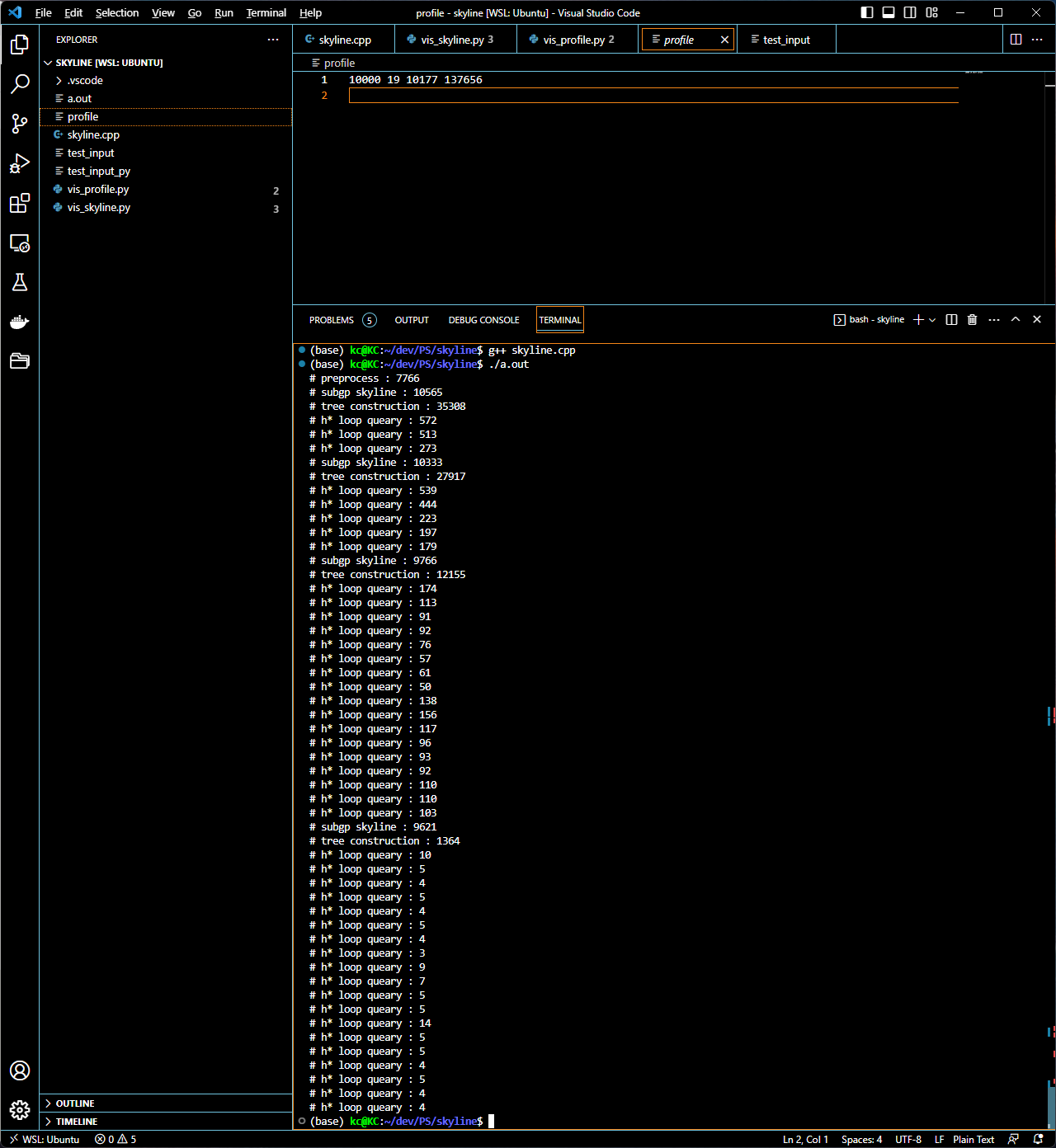
Task: Select the TERMINAL panel tab
Action: tap(560, 320)
